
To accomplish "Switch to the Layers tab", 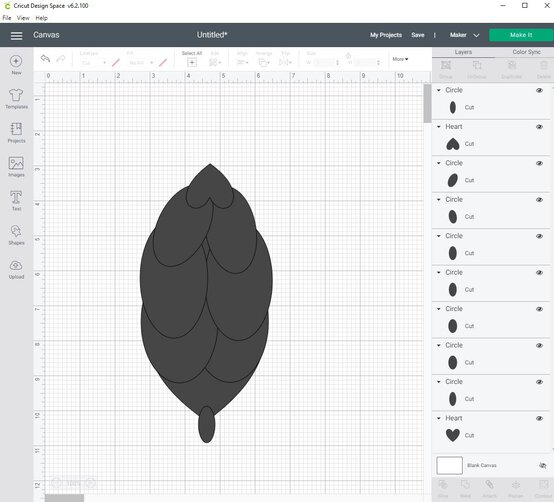I will (463, 52).
